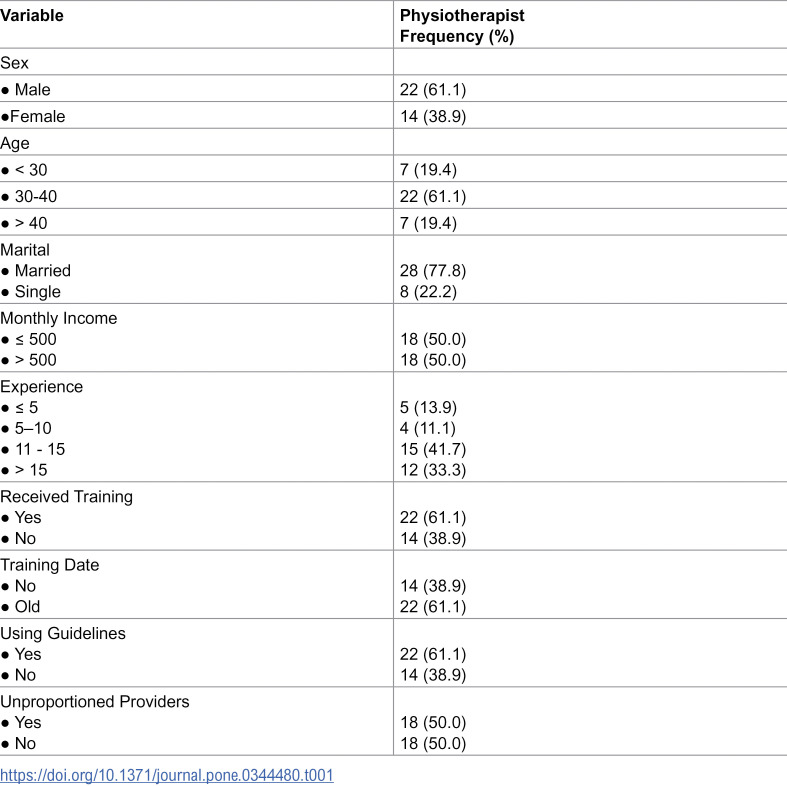Click the Received Training heading
The width and height of the screenshot is (787, 786).
[x=66, y=496]
